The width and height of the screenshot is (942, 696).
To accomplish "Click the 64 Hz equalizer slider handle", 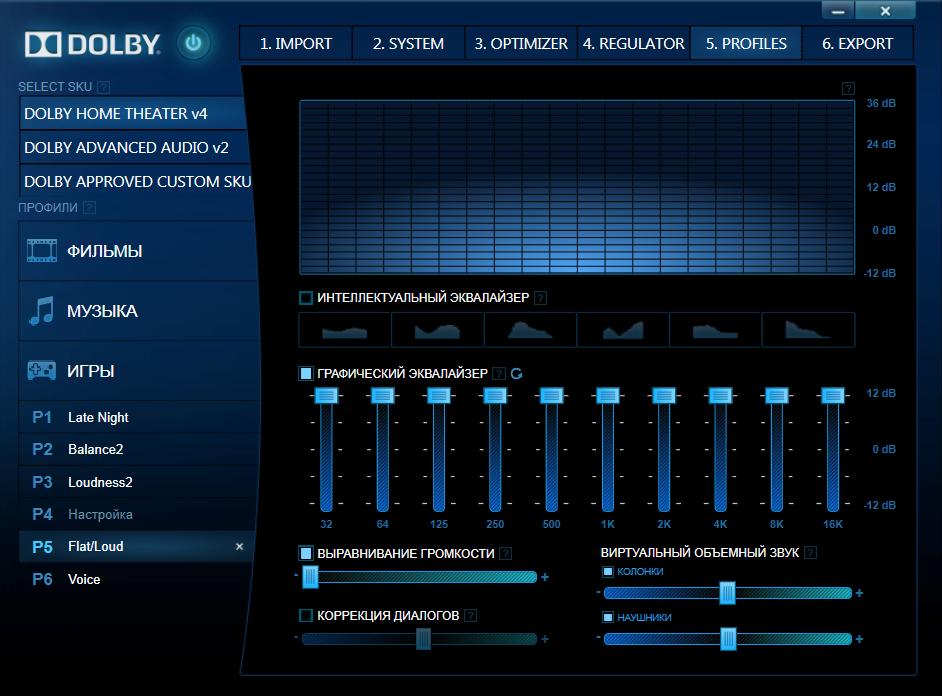I will click(383, 396).
